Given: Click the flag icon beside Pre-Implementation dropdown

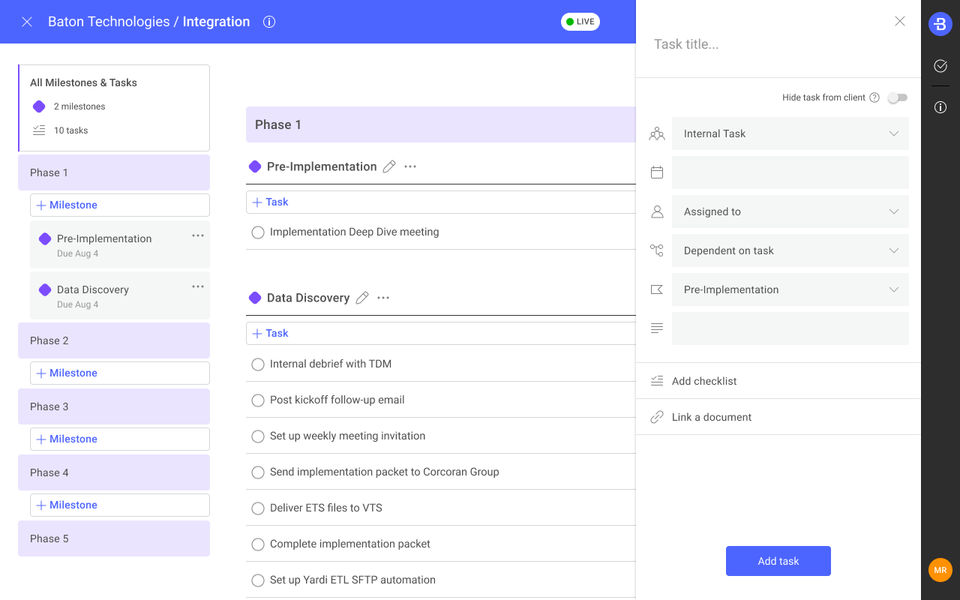Looking at the screenshot, I should click(x=657, y=290).
